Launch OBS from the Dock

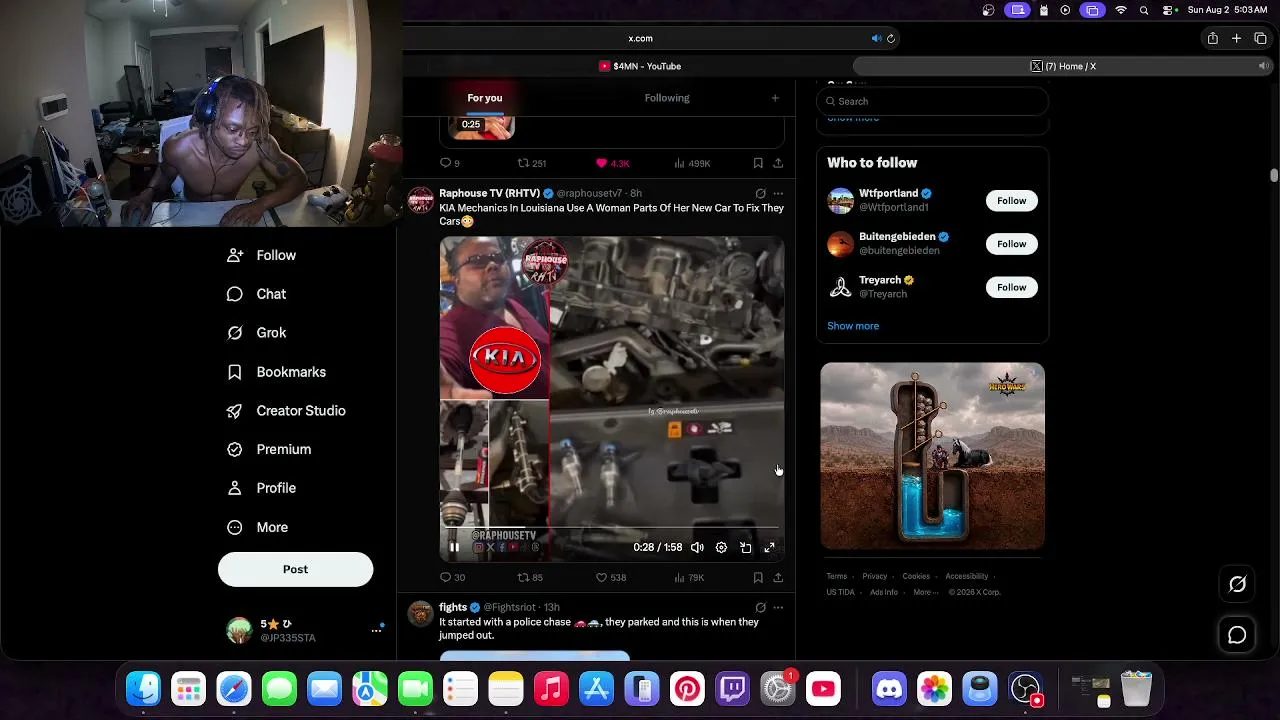tap(1025, 689)
